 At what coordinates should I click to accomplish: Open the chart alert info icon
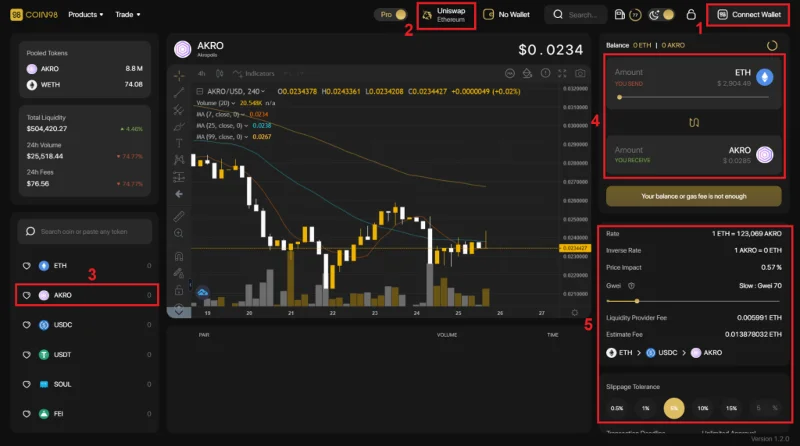tap(545, 73)
